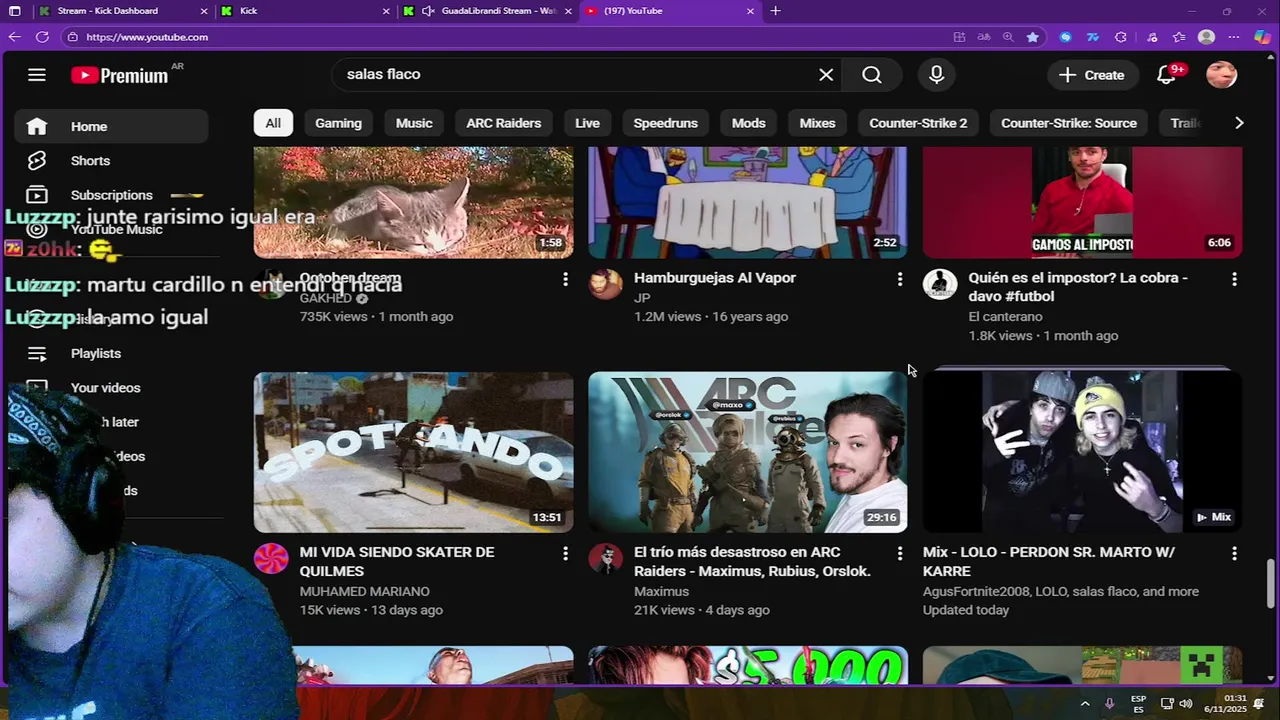Open the YouTube account avatar menu
This screenshot has width=1280, height=720.
pyautogui.click(x=1221, y=75)
